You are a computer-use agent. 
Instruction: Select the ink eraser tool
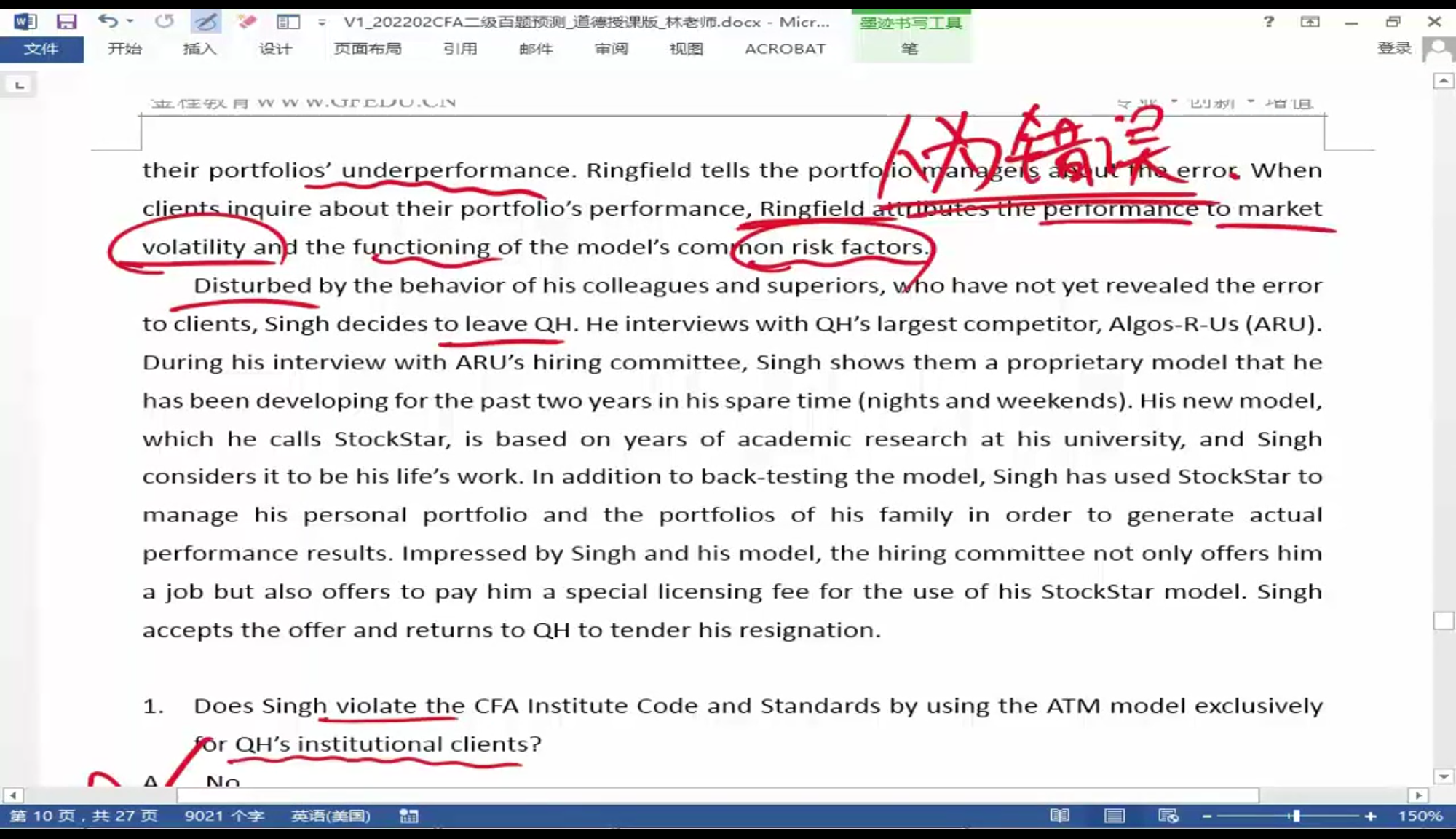tap(246, 21)
